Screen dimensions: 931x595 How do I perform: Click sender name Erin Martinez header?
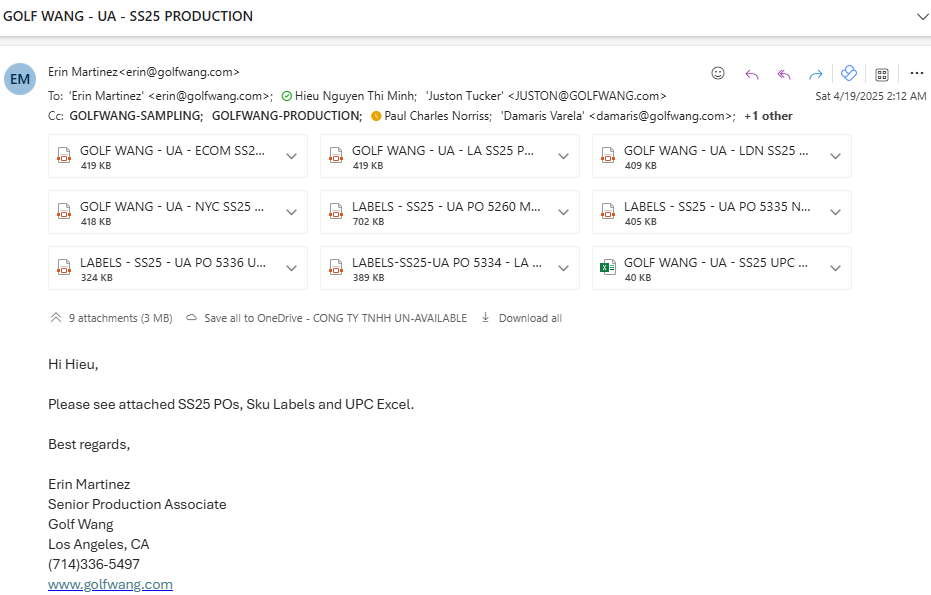(144, 72)
